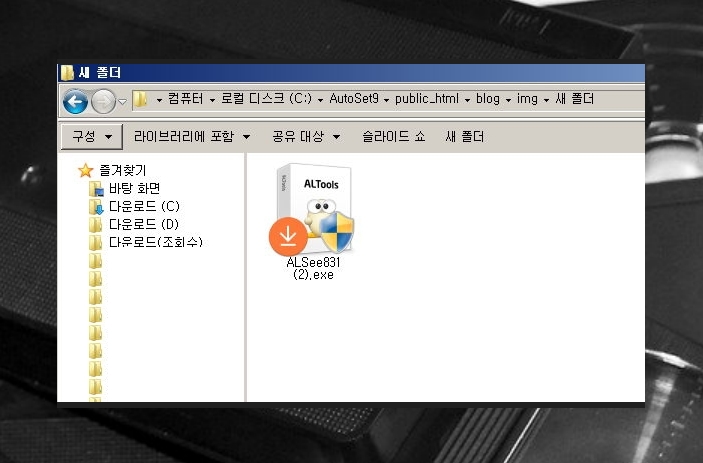Click 슬라이드 쇼 in the toolbar
The width and height of the screenshot is (703, 463).
[x=394, y=137]
